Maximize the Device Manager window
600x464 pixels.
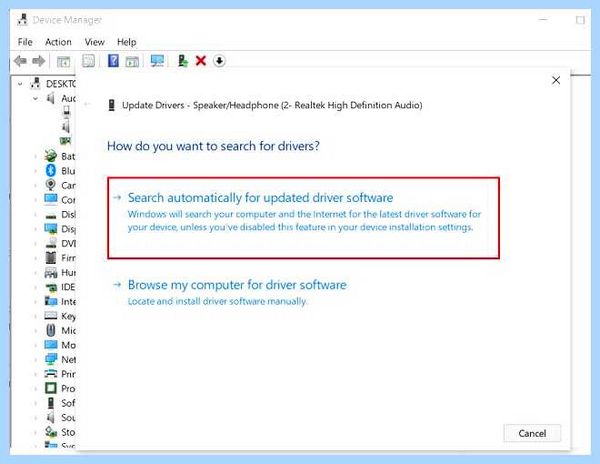tap(580, 20)
